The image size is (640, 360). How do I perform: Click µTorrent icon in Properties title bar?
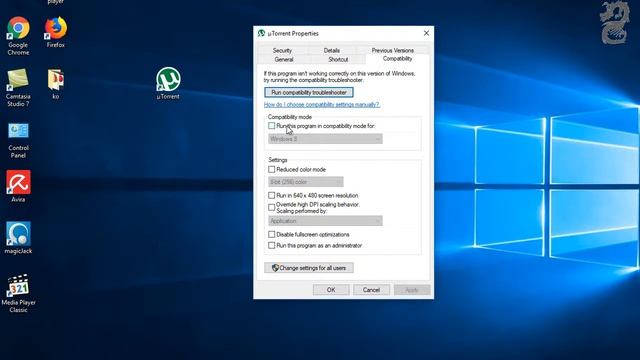[x=261, y=33]
